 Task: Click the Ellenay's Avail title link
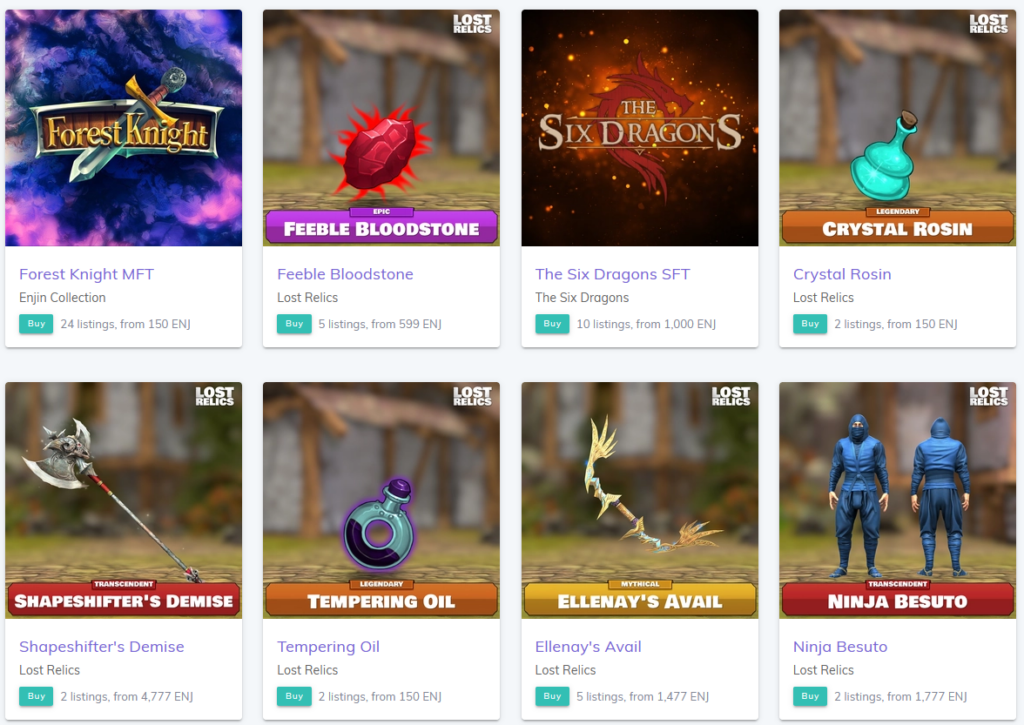[x=588, y=647]
